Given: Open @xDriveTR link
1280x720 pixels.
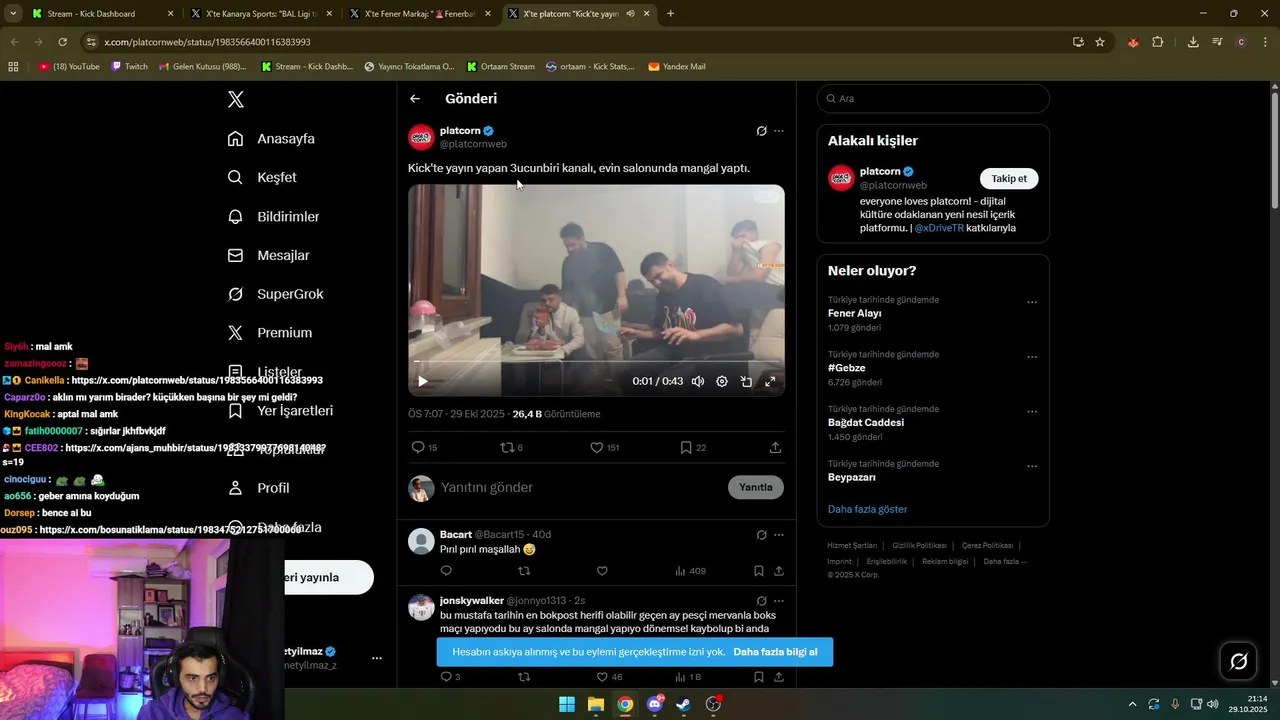Looking at the screenshot, I should tap(938, 228).
